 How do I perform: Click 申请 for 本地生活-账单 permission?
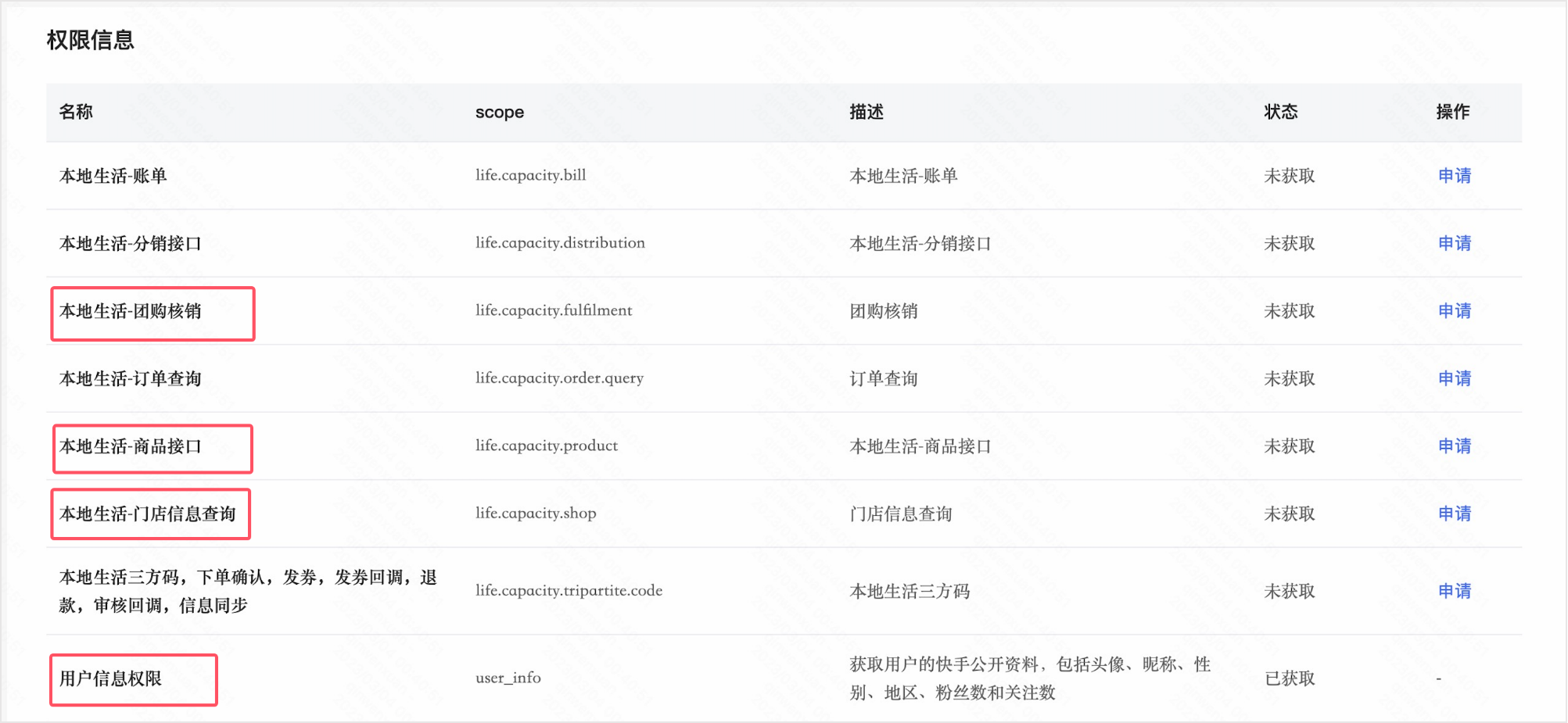[x=1454, y=176]
